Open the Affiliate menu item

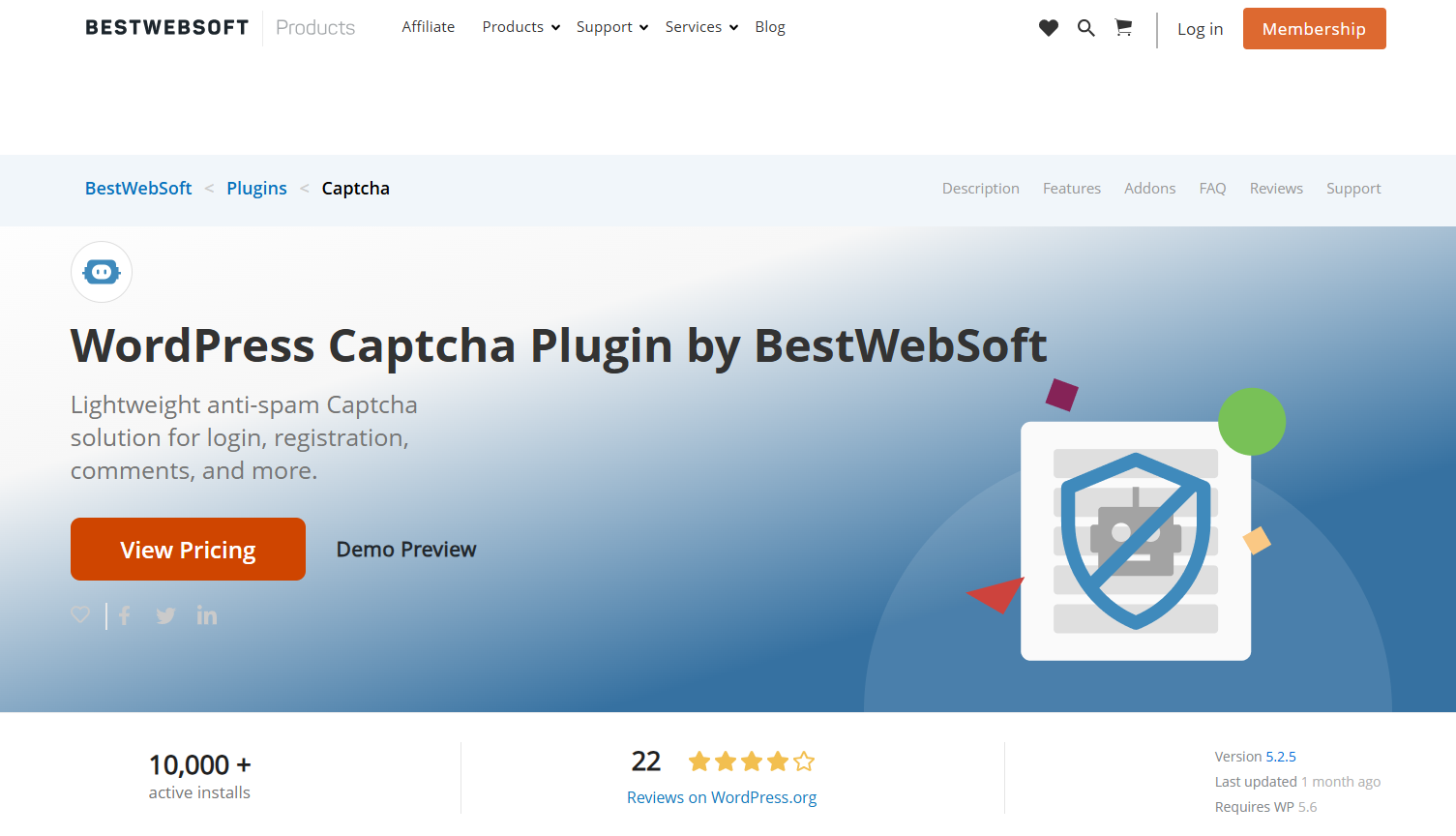(429, 27)
